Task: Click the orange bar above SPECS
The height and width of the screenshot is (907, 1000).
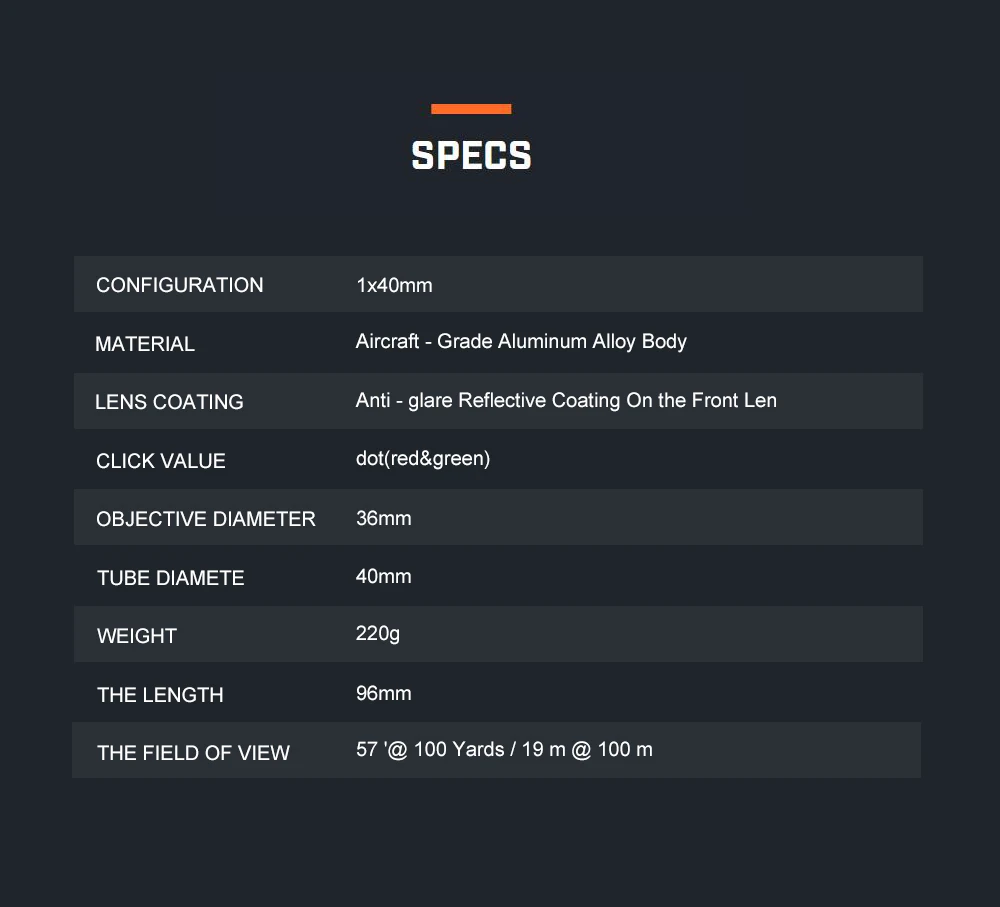Action: coord(471,109)
